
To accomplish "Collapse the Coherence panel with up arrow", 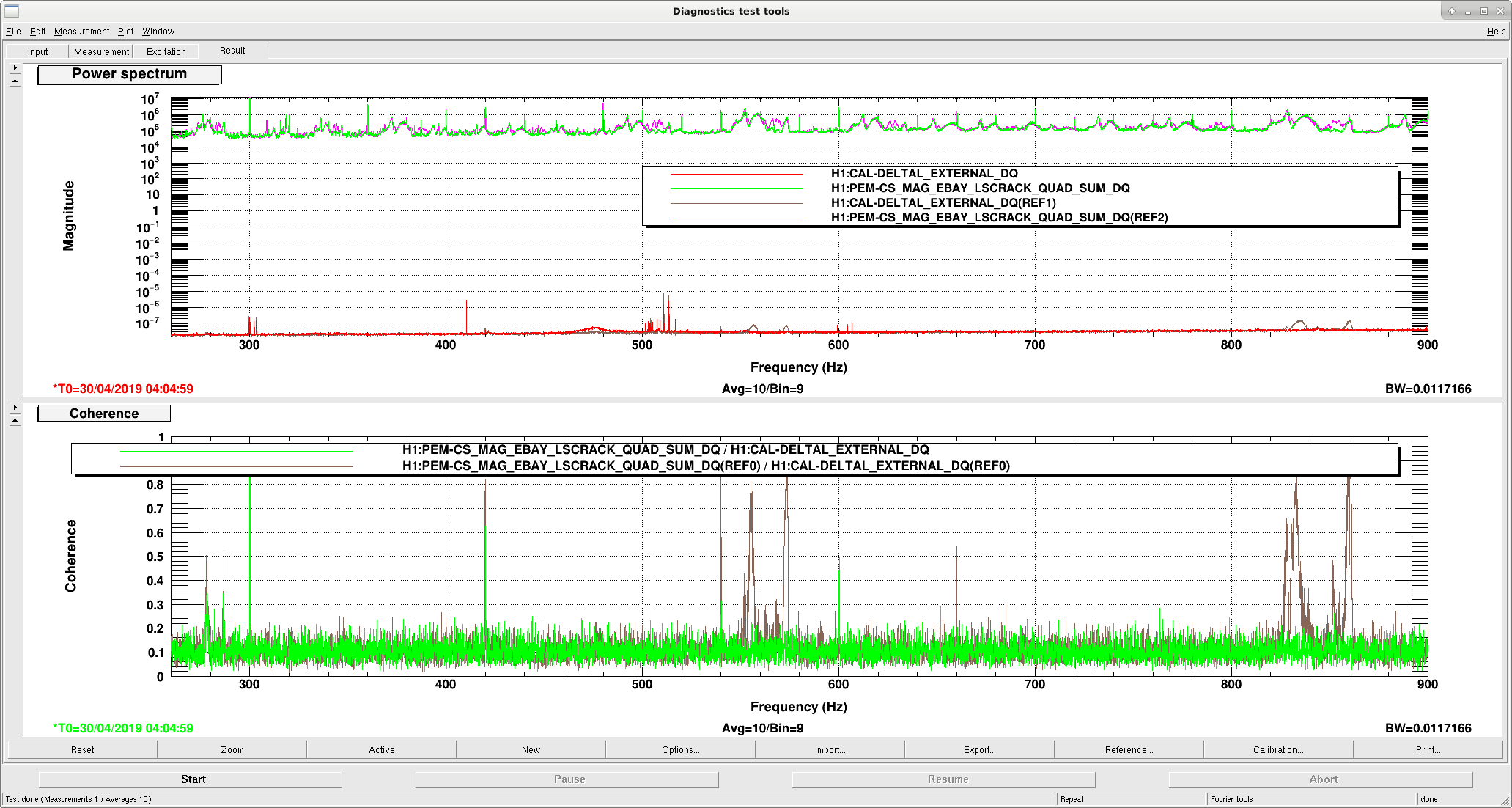I will pyautogui.click(x=15, y=420).
